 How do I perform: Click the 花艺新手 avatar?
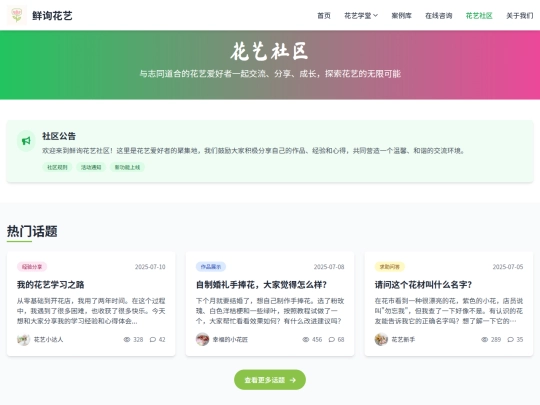click(x=381, y=339)
